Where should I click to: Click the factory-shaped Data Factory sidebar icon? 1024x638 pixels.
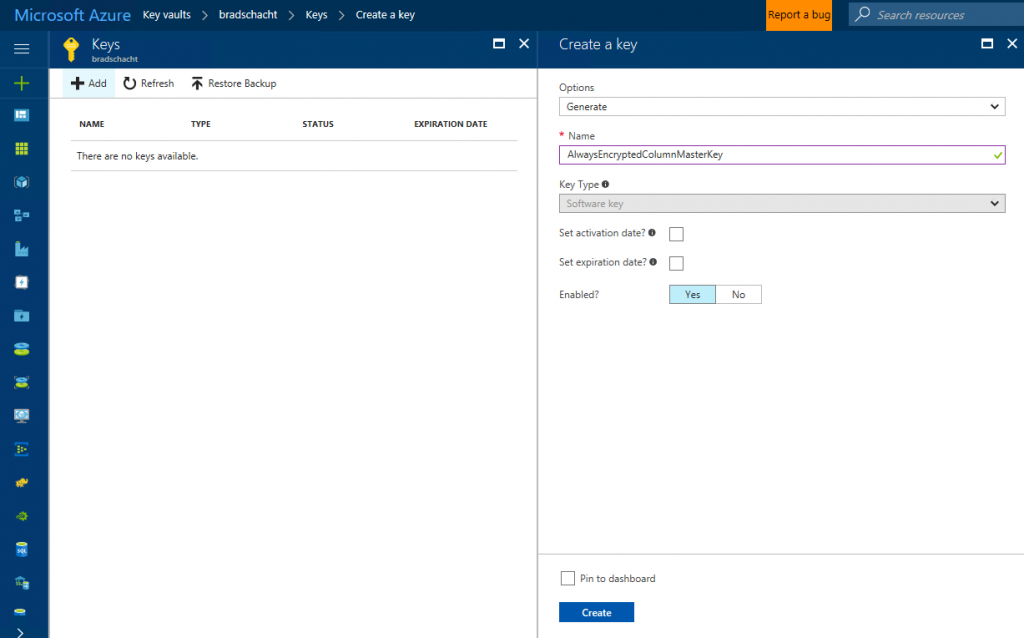pos(22,249)
